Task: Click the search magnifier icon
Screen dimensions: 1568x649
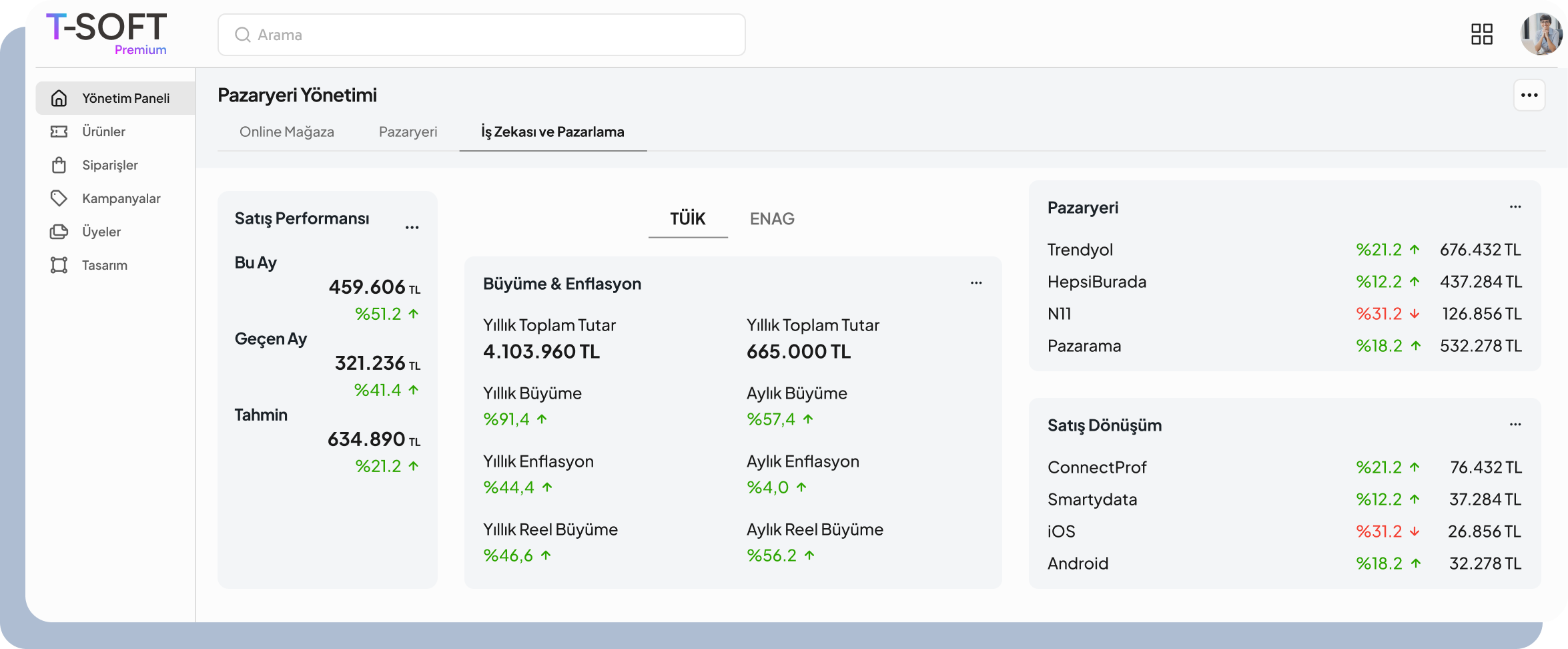Action: tap(242, 35)
